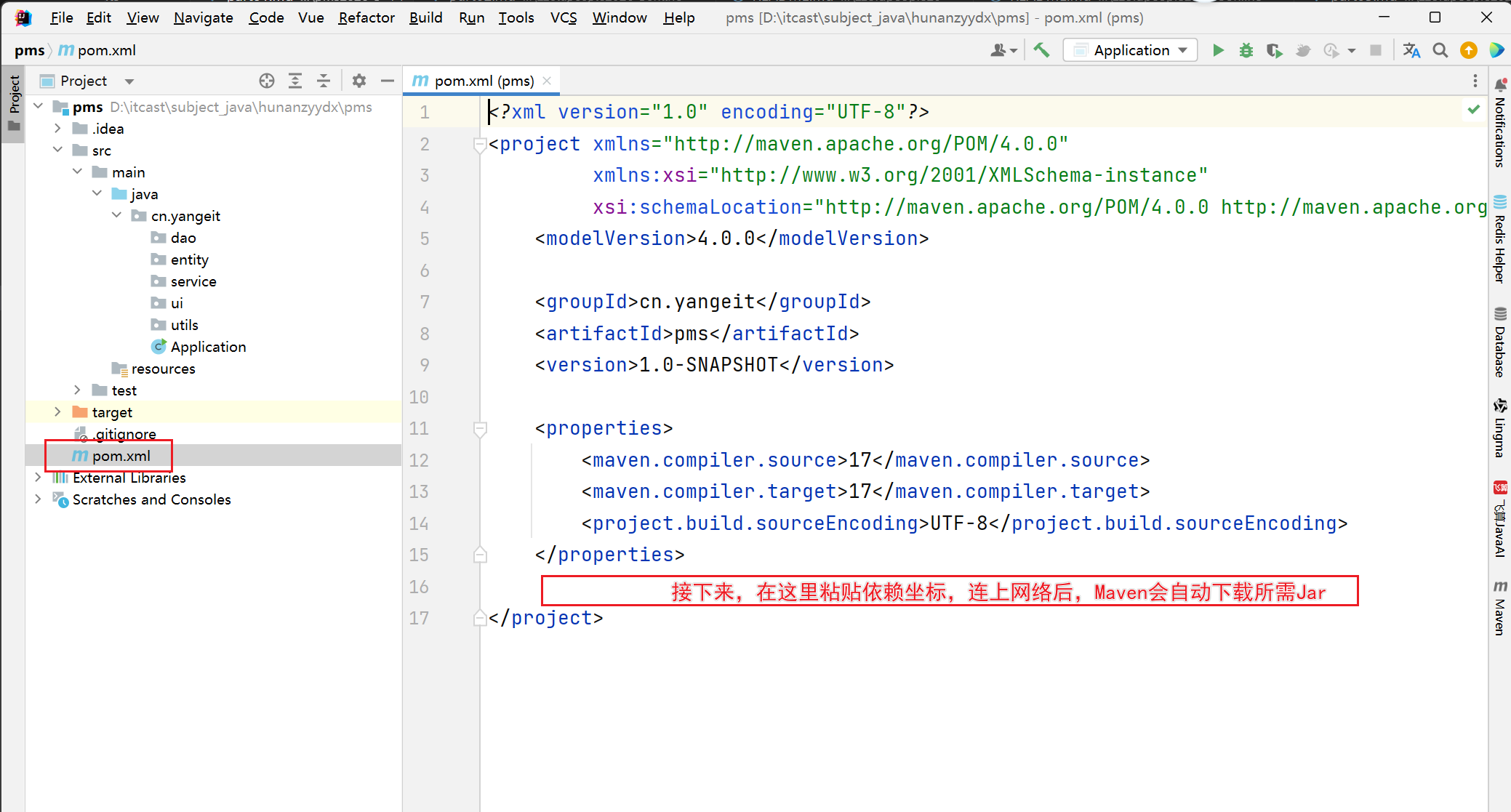The height and width of the screenshot is (812, 1511).
Task: Fold the properties block in gutter
Action: [x=480, y=429]
